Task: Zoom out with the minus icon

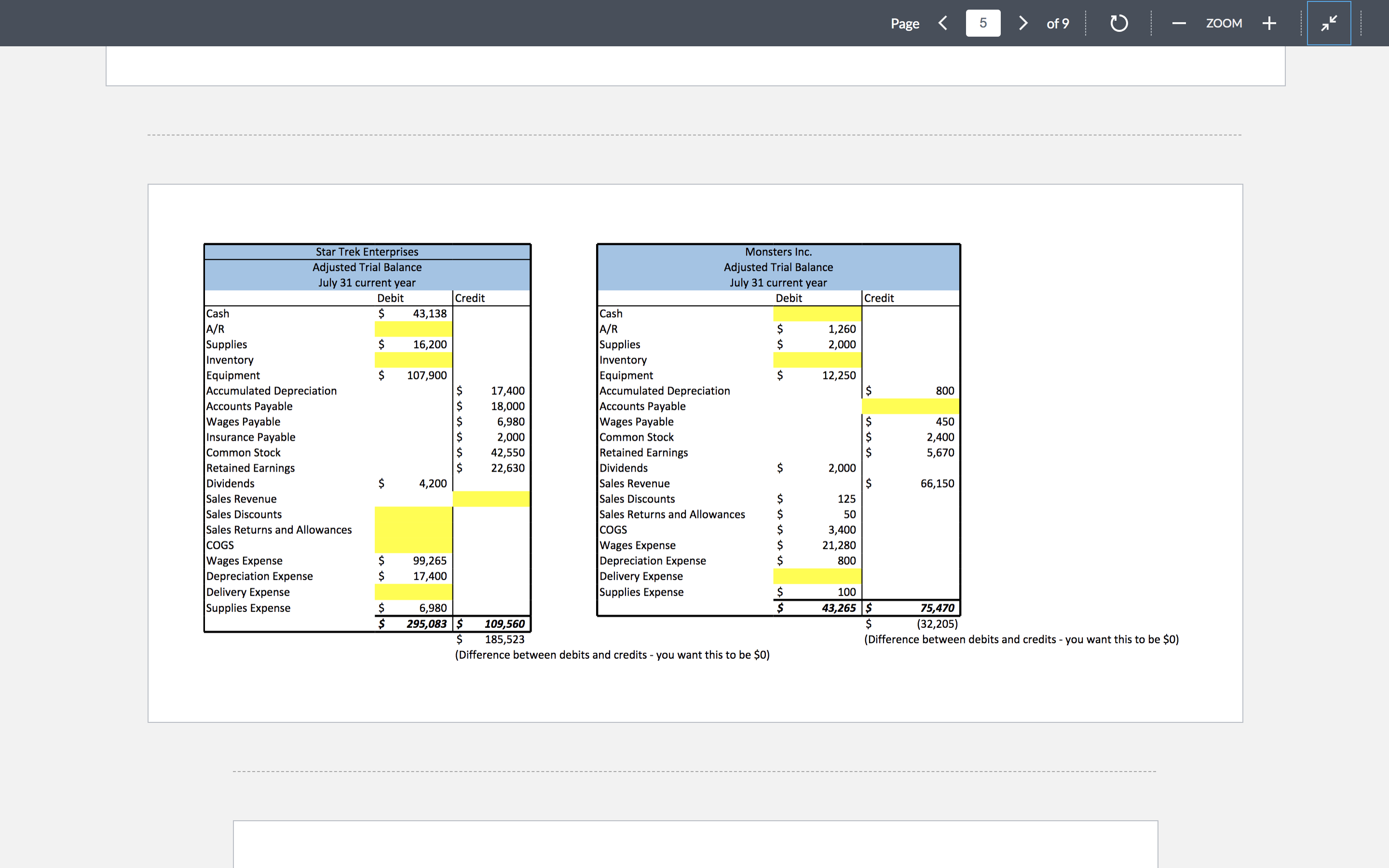Action: pos(1179,23)
